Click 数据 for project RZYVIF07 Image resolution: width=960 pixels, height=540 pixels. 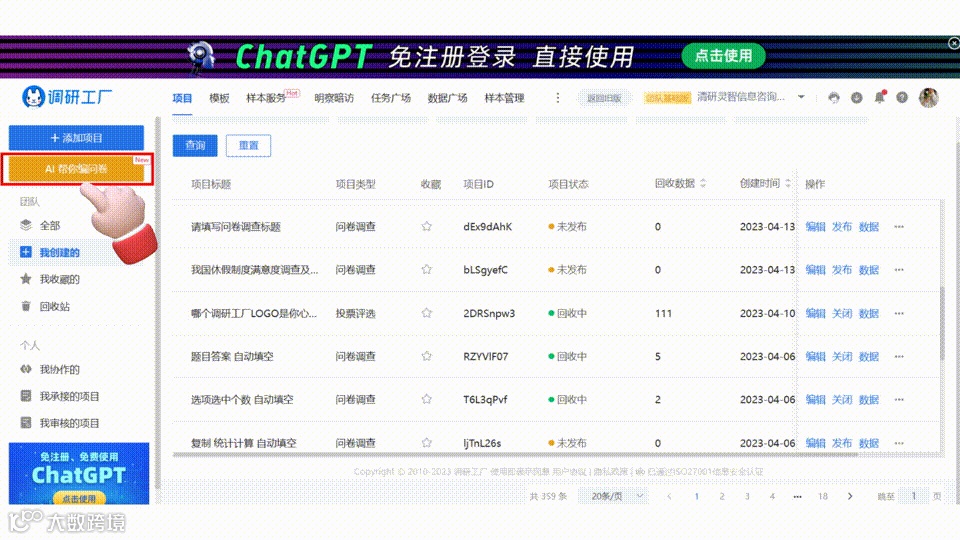click(869, 356)
